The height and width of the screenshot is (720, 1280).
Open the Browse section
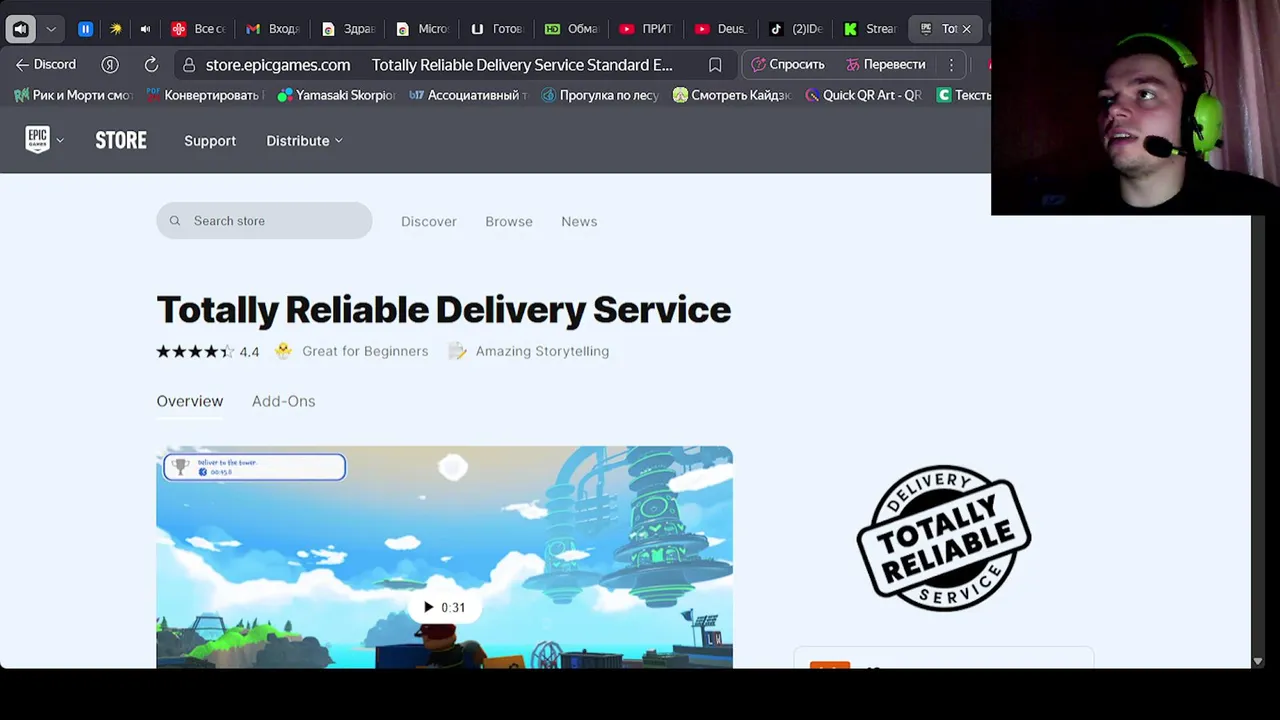(x=509, y=221)
